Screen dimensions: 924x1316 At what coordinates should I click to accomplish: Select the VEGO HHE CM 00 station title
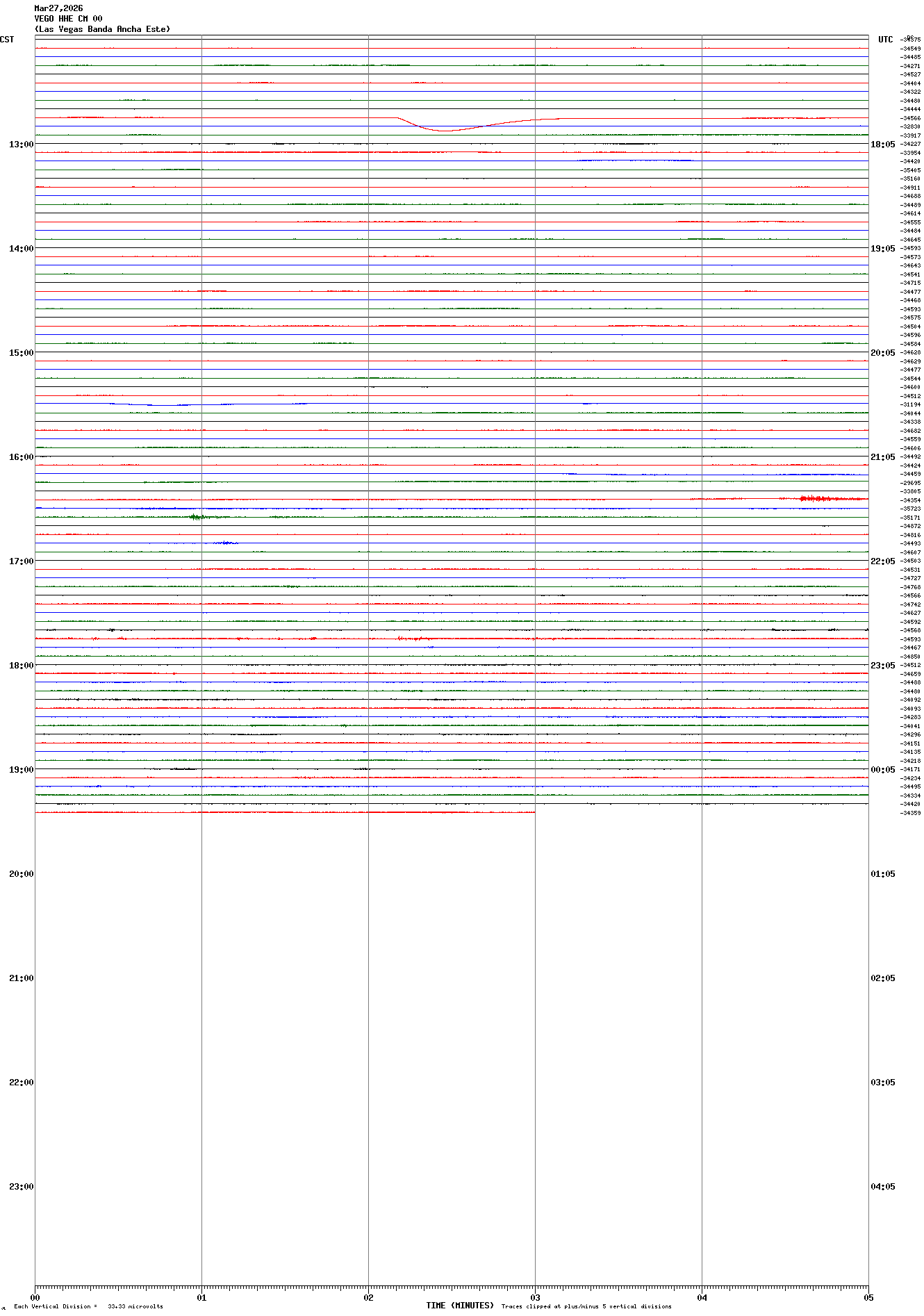click(68, 19)
